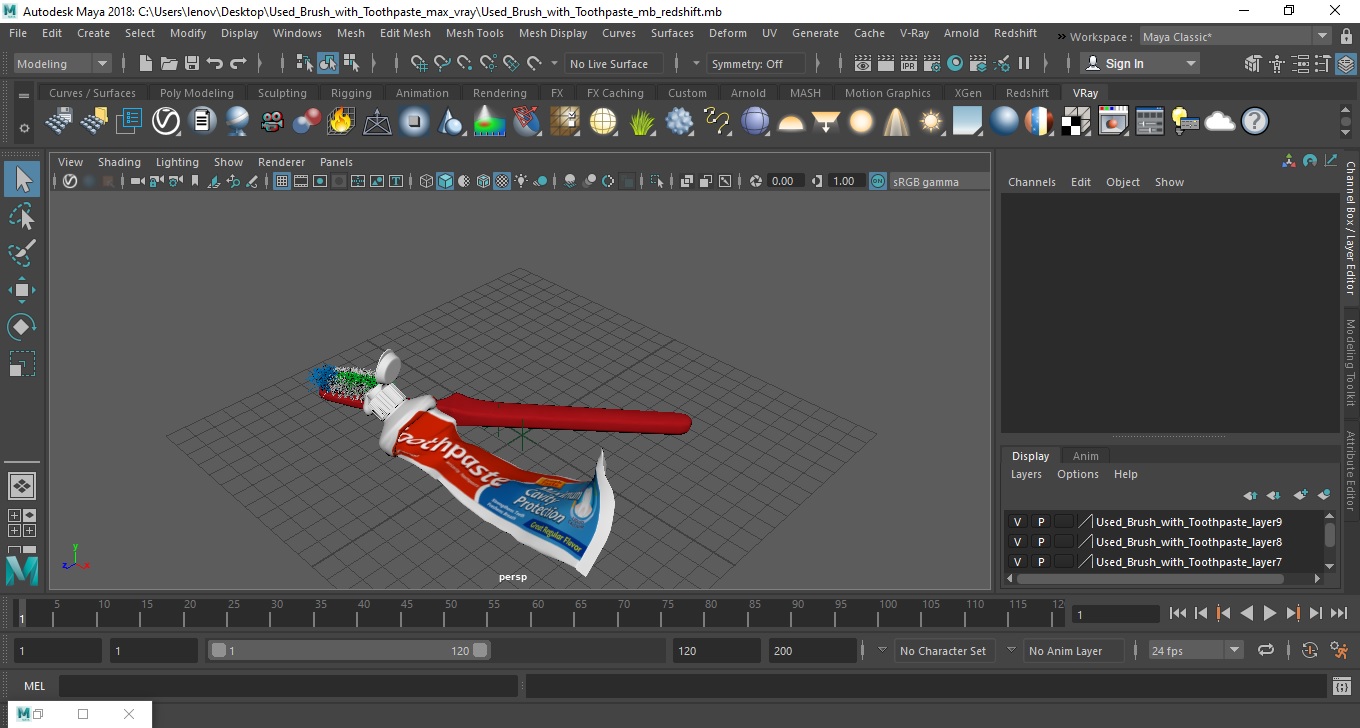The image size is (1360, 728).
Task: Click the Open Scene folder icon
Action: 169,63
